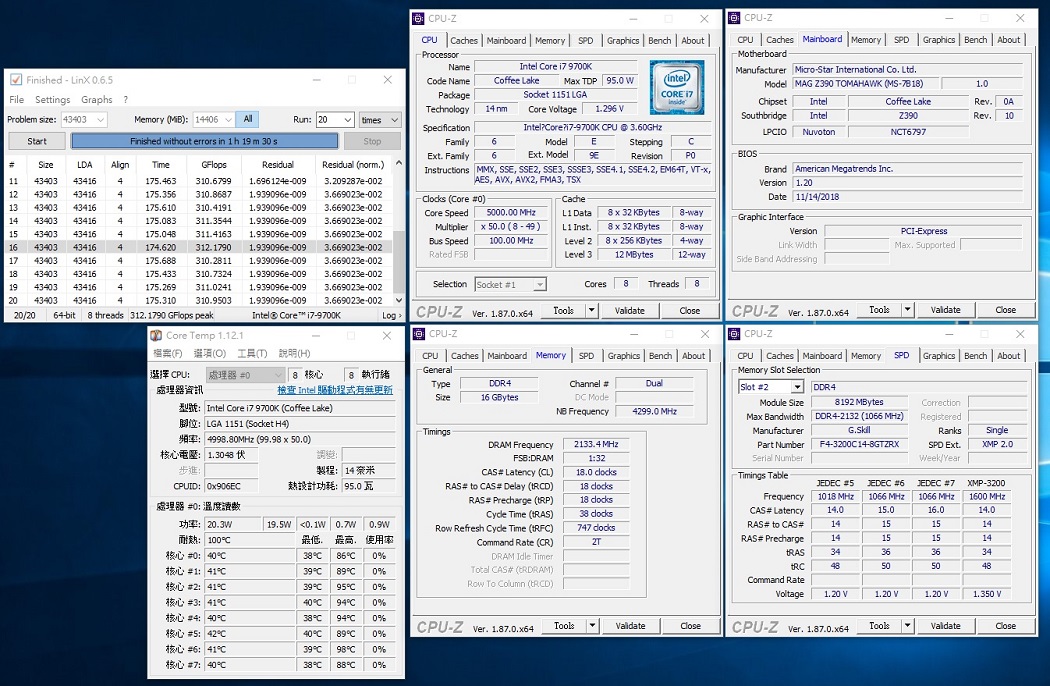The image size is (1050, 686).
Task: Open the Memory (MiB) dropdown in LinX
Action: pos(228,120)
